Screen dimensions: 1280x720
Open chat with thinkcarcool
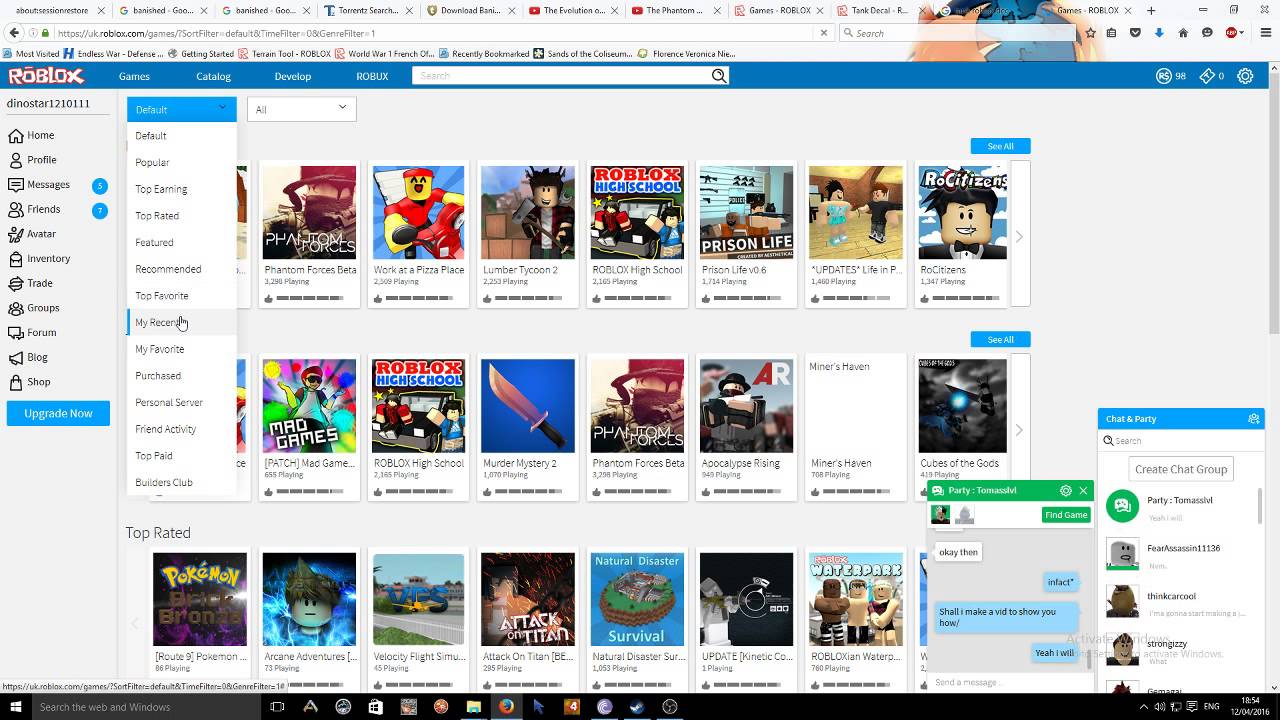1181,603
